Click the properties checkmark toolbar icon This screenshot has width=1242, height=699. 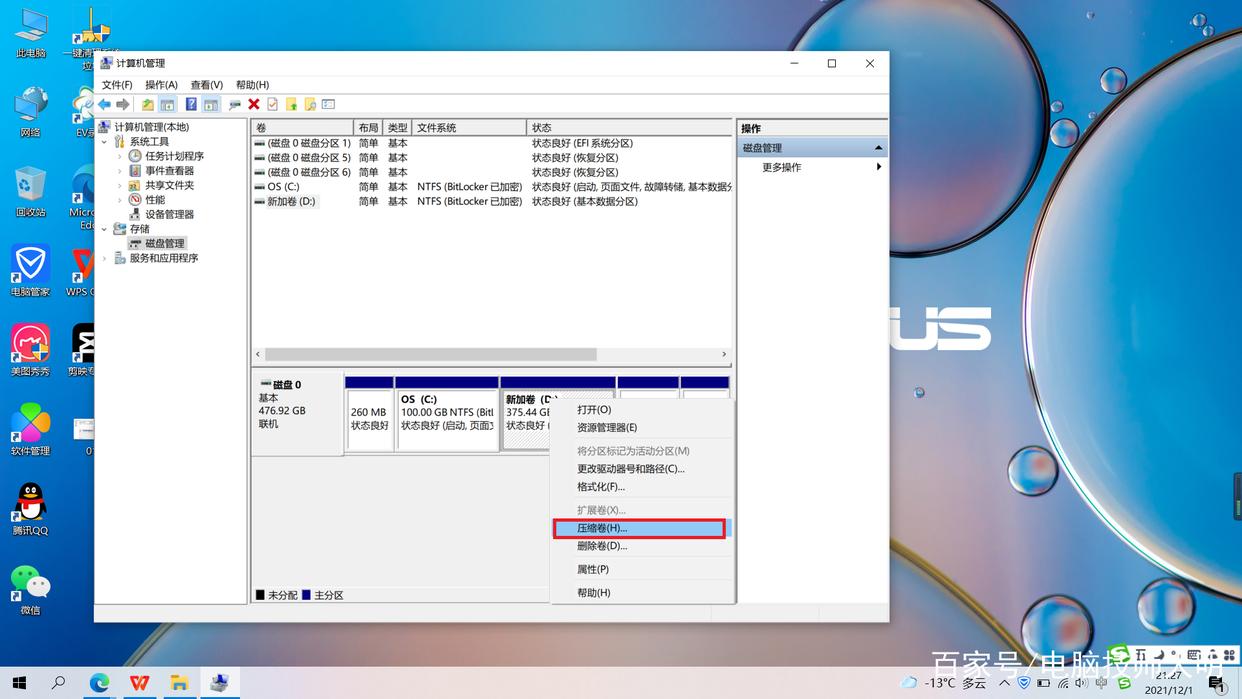[x=272, y=104]
